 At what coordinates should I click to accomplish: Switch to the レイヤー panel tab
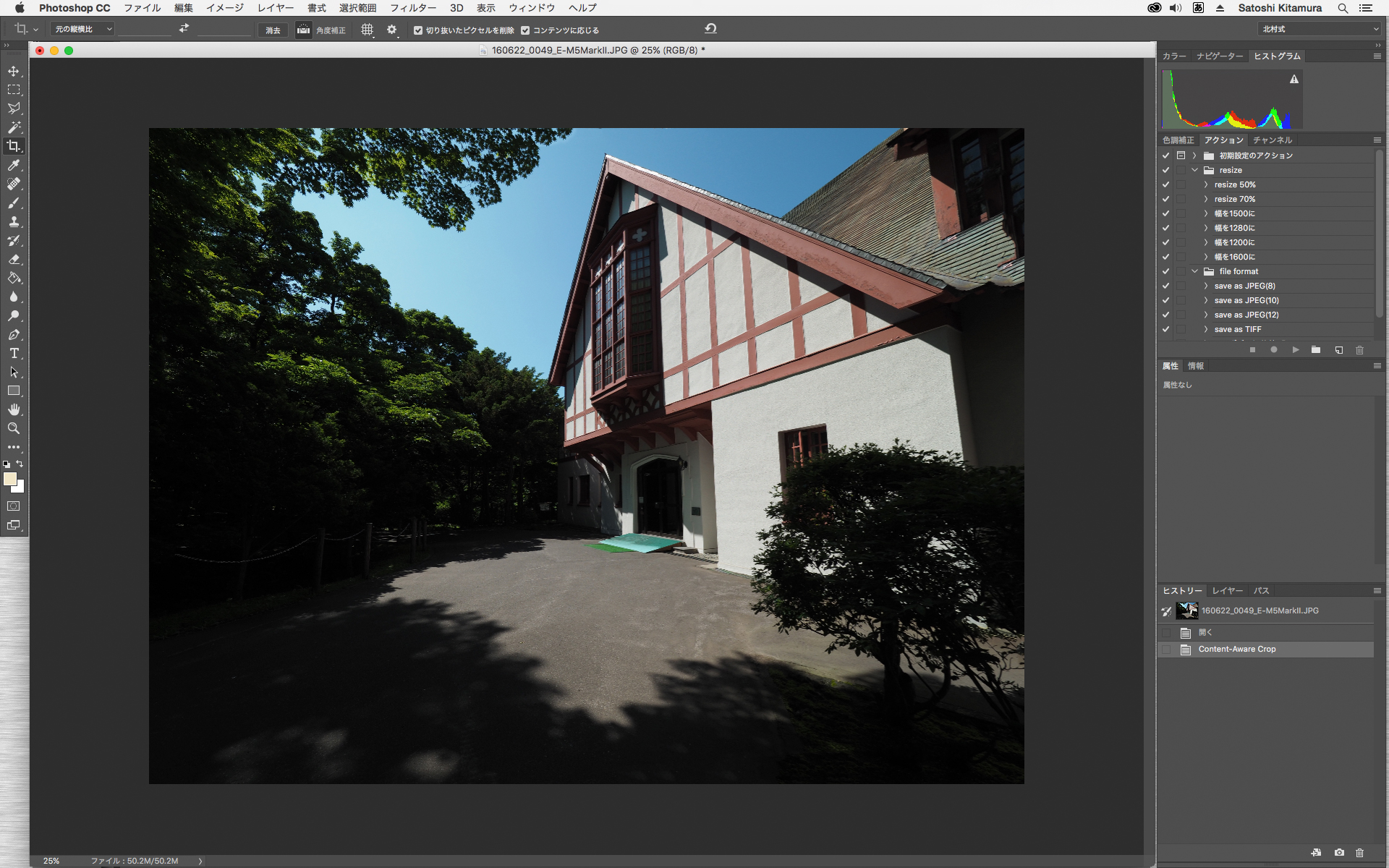tap(1227, 591)
